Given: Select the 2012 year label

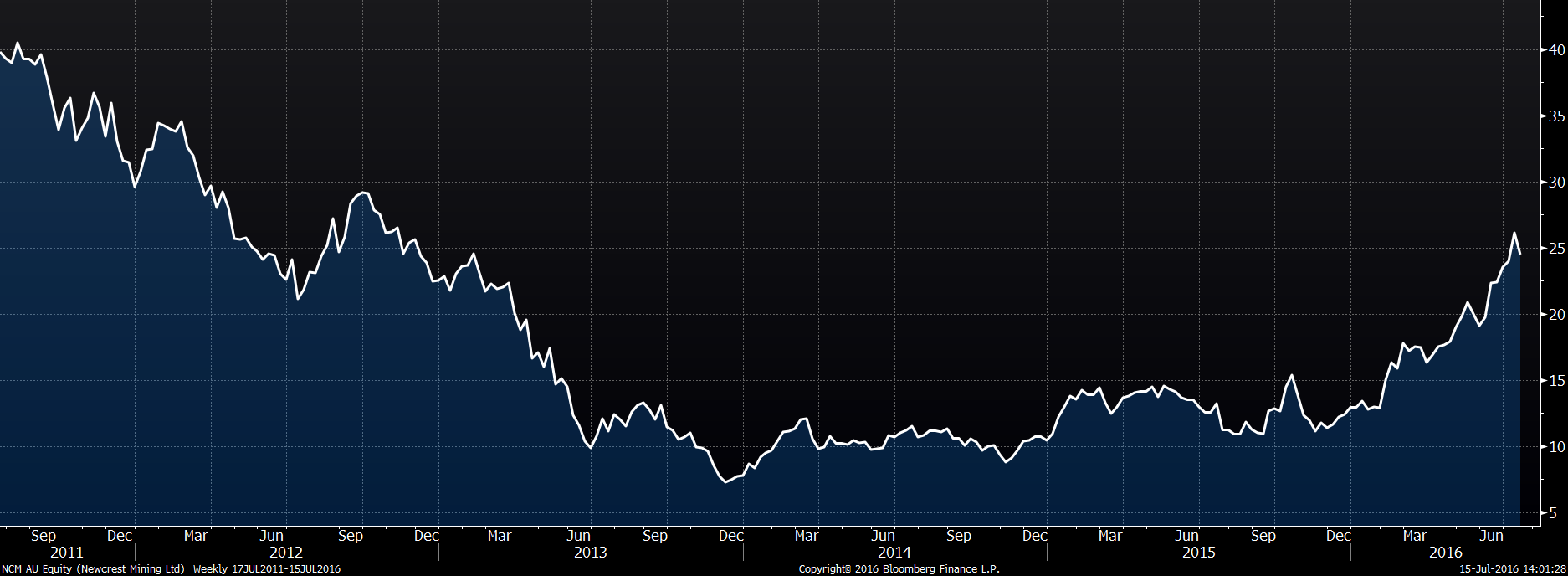Looking at the screenshot, I should (x=286, y=553).
